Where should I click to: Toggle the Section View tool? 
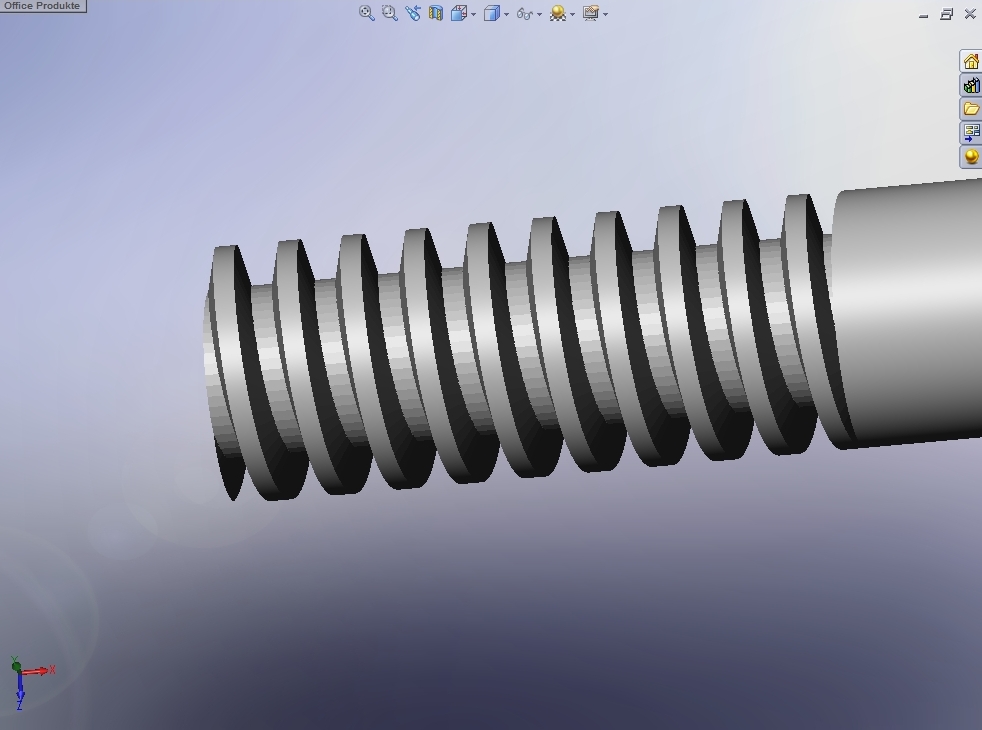click(x=436, y=13)
